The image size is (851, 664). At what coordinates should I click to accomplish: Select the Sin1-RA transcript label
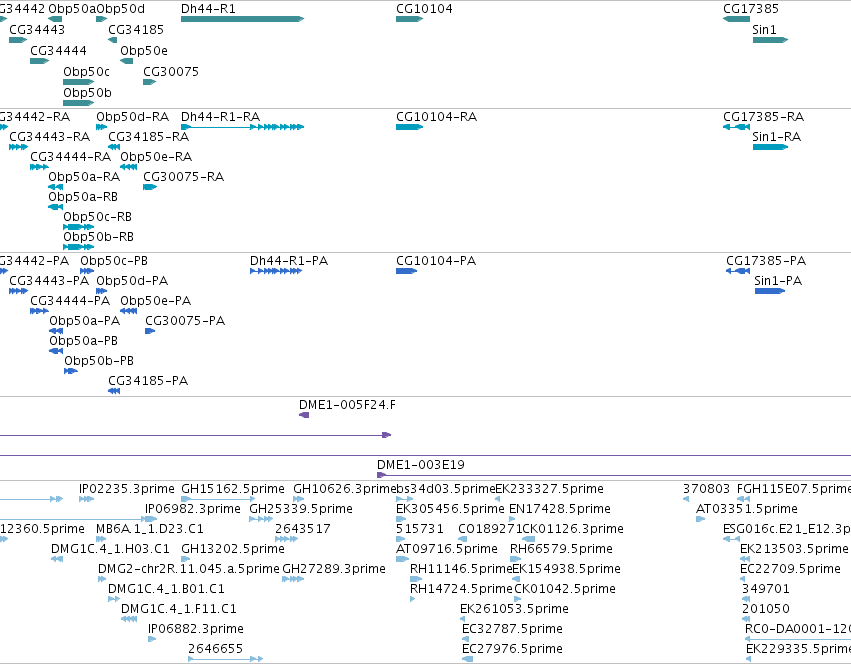777,137
